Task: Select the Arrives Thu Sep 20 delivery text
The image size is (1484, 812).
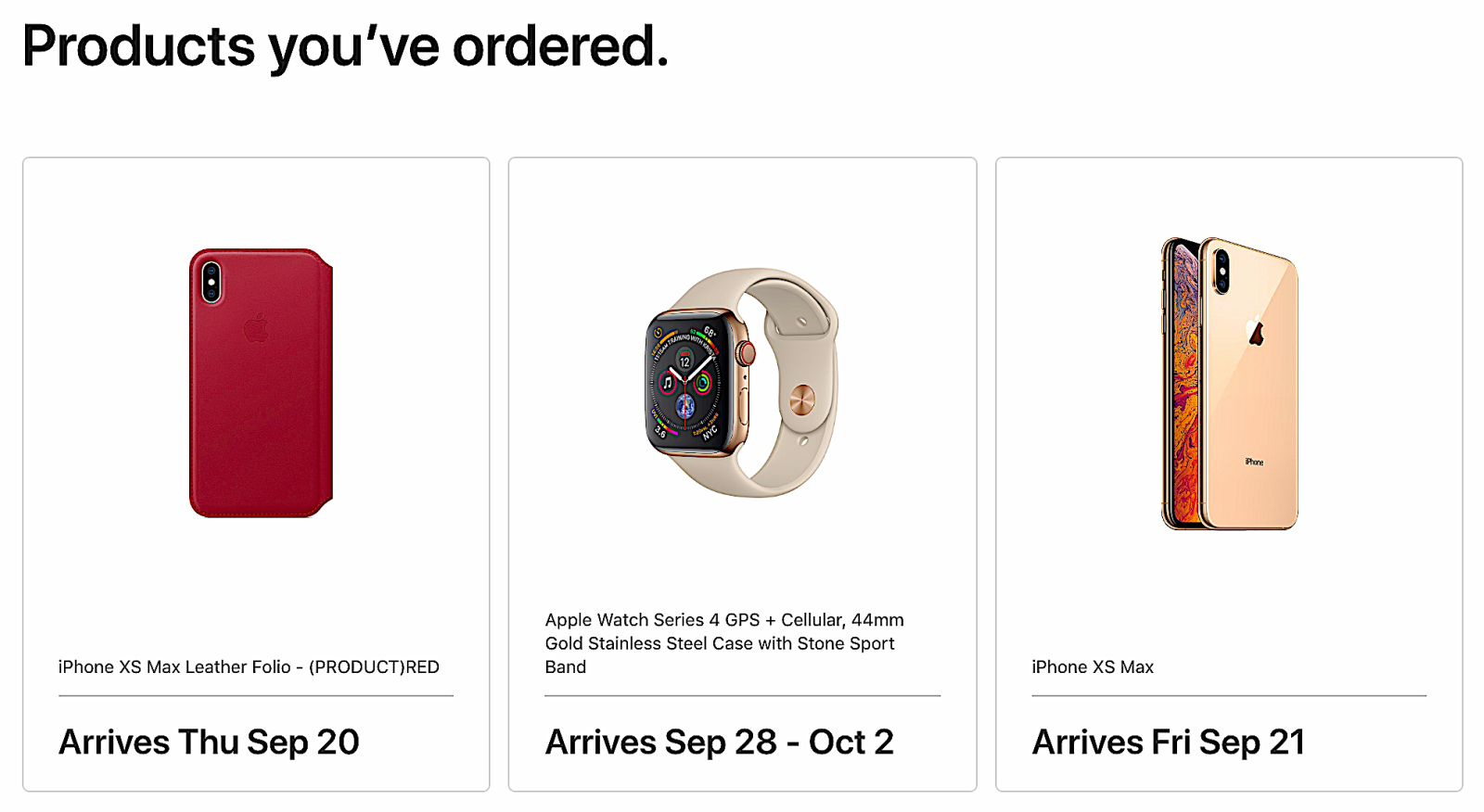Action: pos(209,742)
